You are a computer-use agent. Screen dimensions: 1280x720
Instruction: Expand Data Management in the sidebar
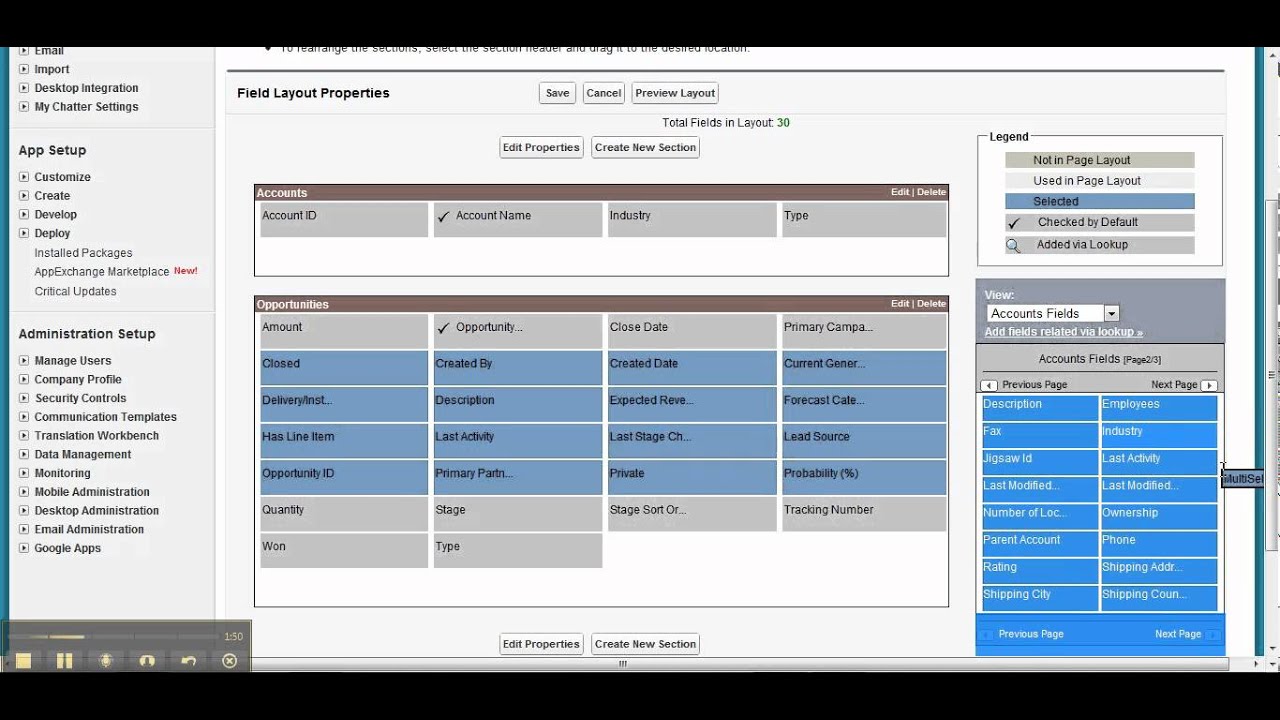(x=24, y=454)
